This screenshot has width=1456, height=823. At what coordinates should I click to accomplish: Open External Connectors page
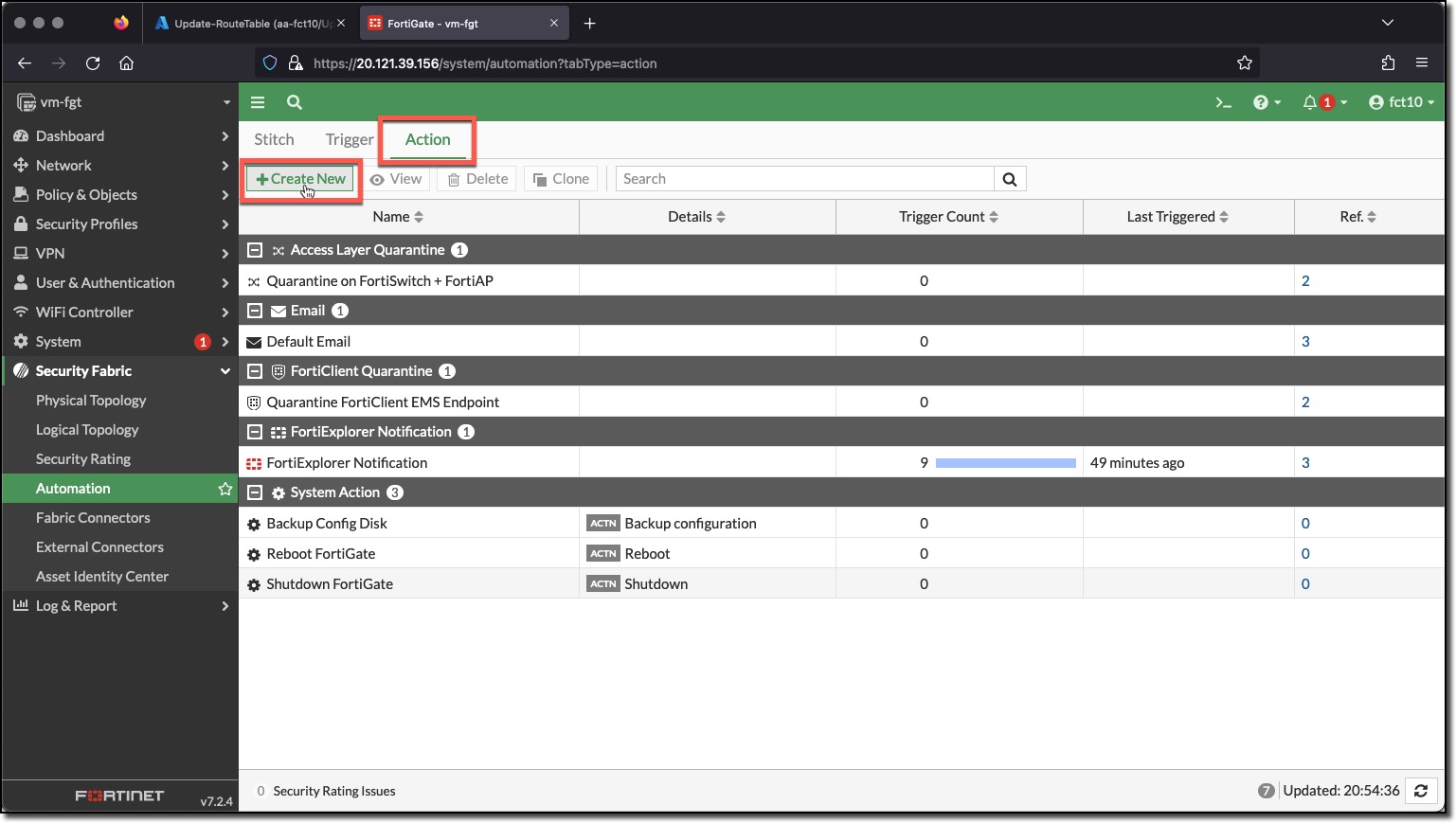tap(99, 547)
